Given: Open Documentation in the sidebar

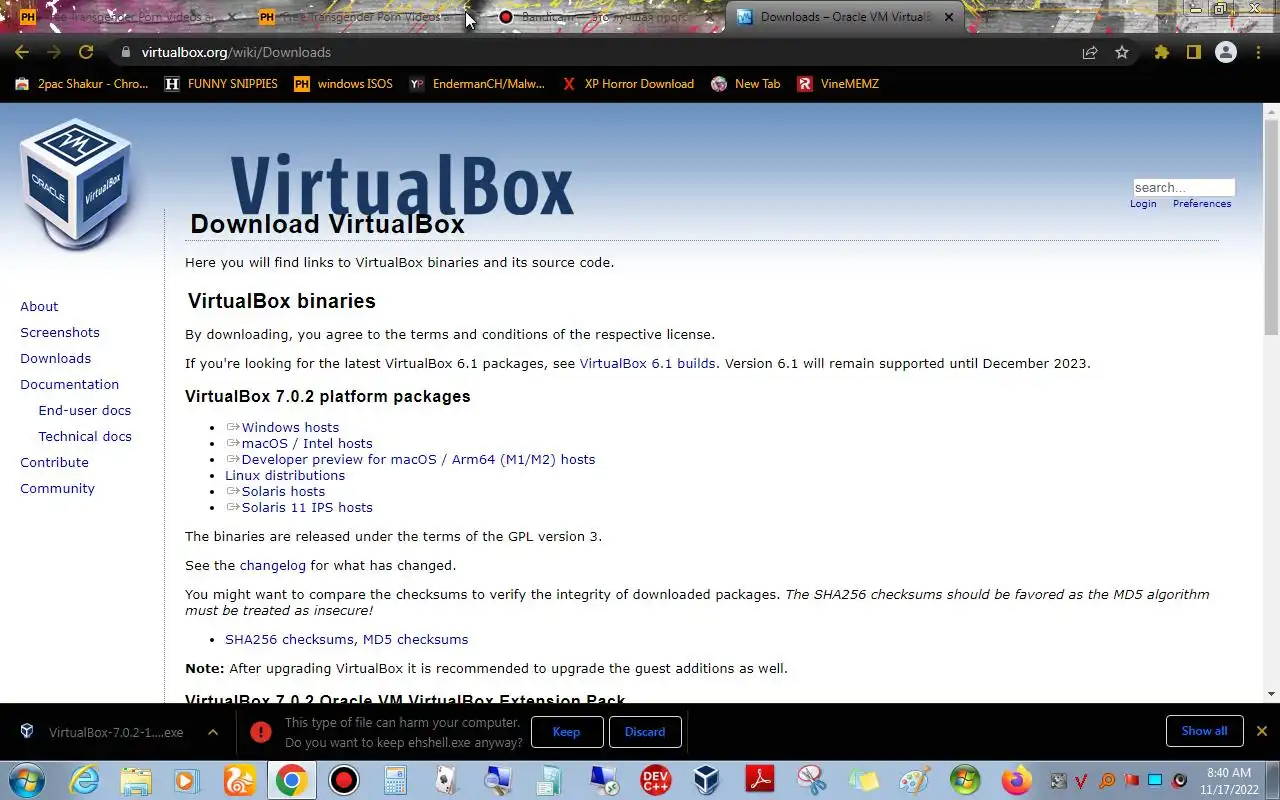Looking at the screenshot, I should coord(69,384).
